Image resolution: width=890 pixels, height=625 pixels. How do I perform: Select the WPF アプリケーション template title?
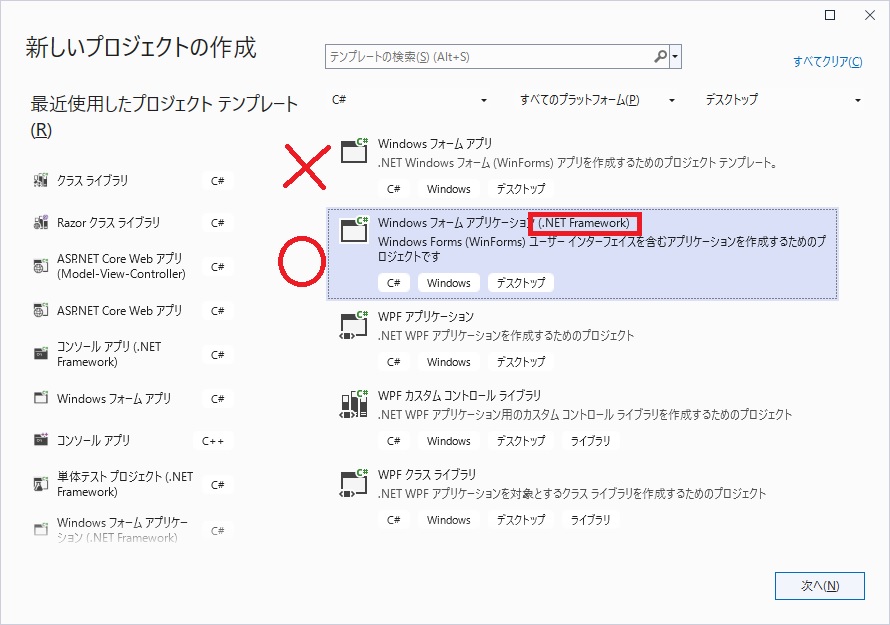click(426, 316)
